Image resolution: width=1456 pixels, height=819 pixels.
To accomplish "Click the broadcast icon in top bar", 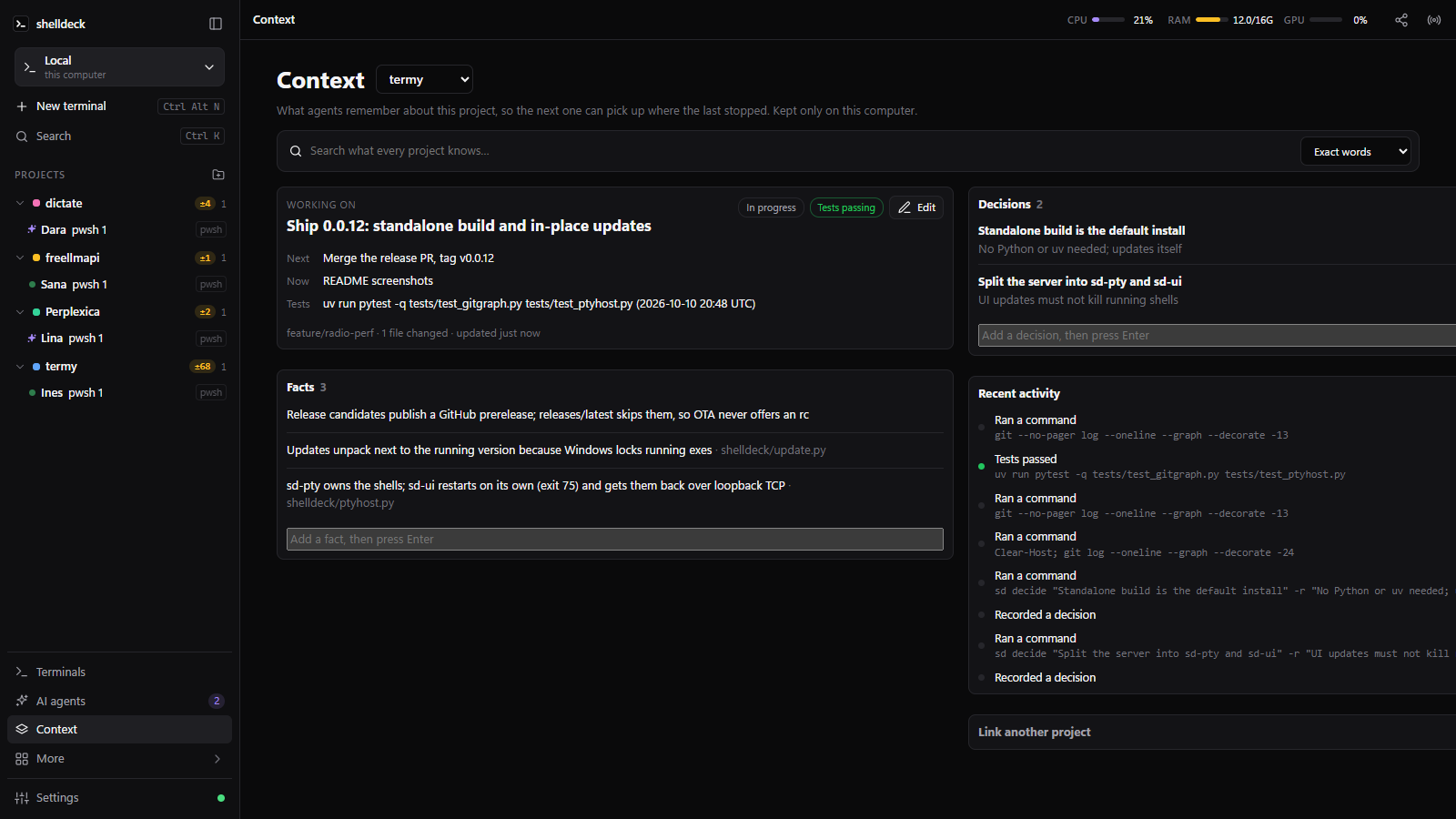I will [x=1434, y=20].
